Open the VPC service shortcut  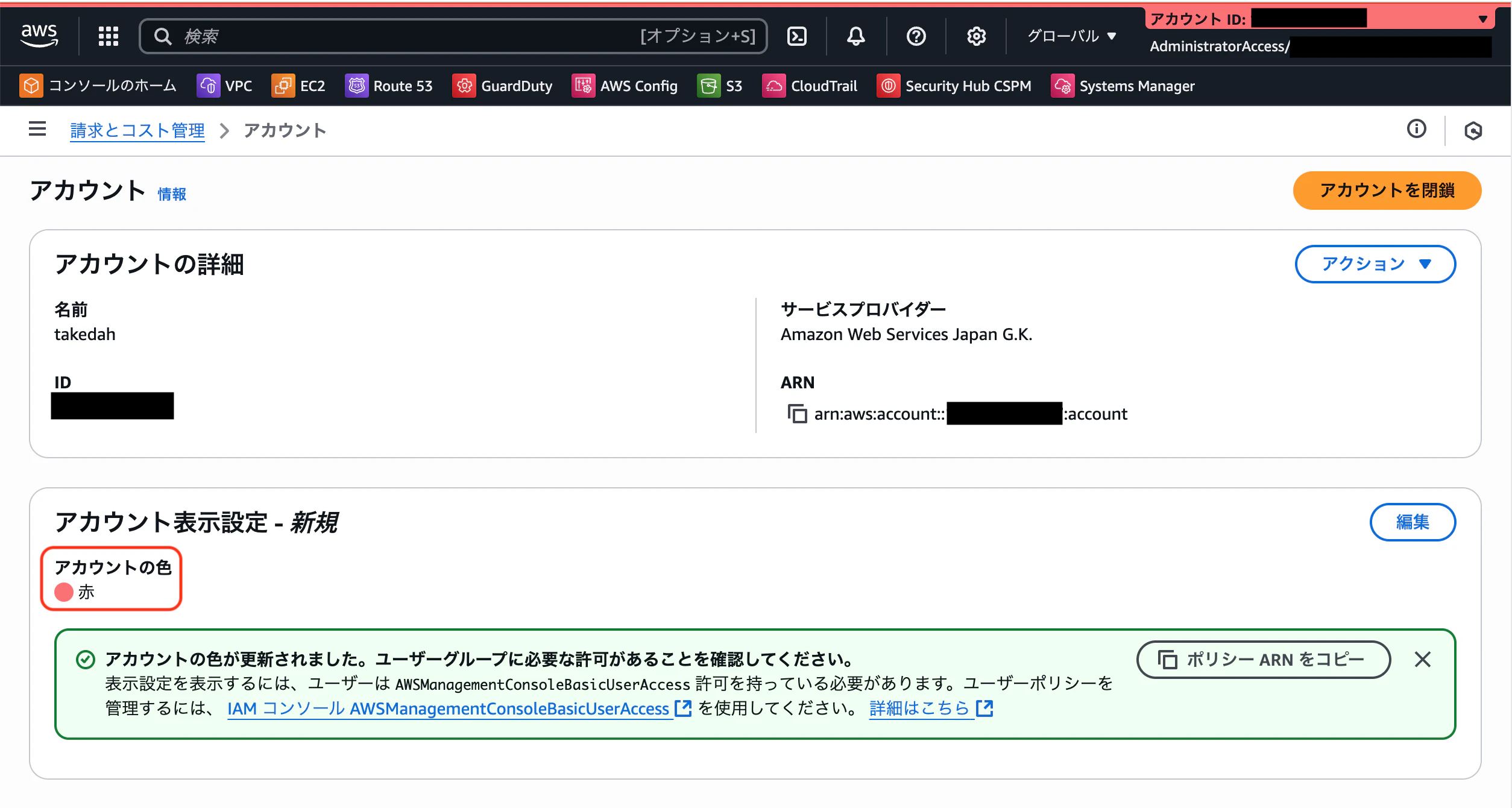(x=224, y=86)
